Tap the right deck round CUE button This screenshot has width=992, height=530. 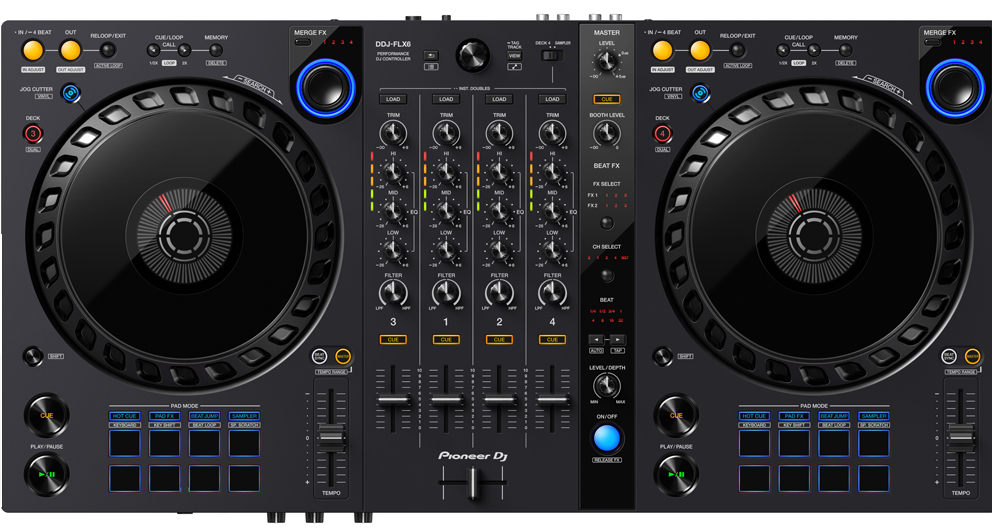(676, 416)
